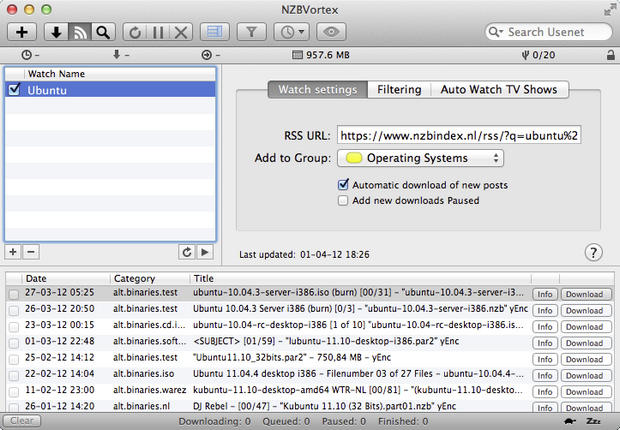Run the watch with the play button

[x=205, y=252]
